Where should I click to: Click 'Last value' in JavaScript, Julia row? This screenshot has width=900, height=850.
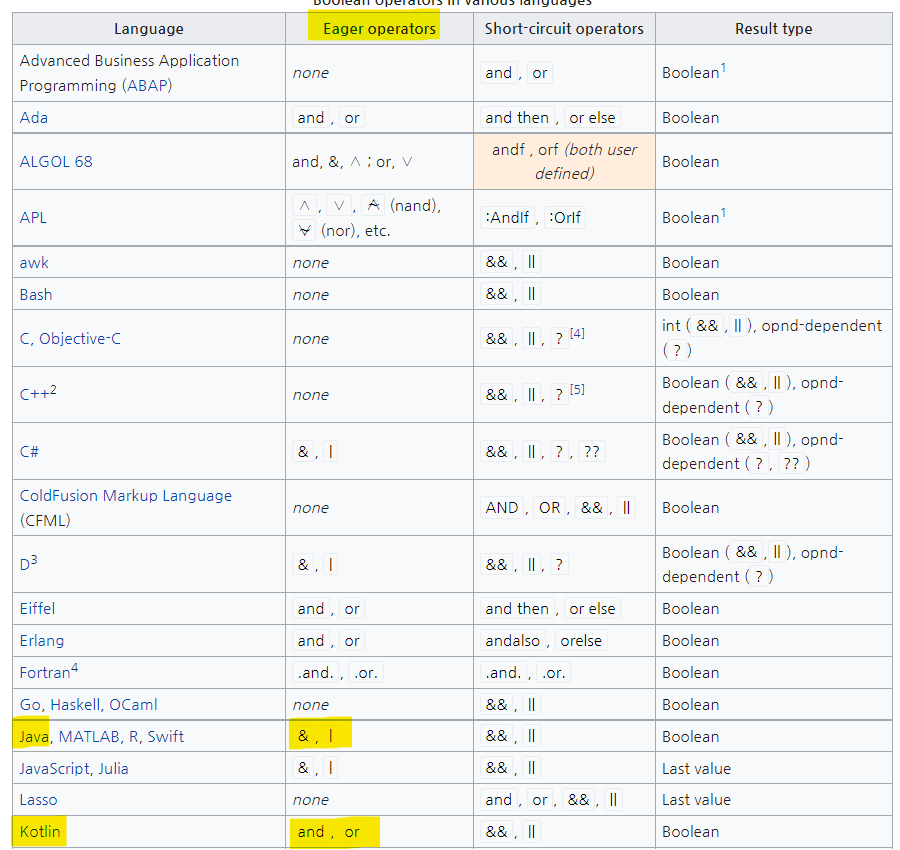(x=696, y=769)
